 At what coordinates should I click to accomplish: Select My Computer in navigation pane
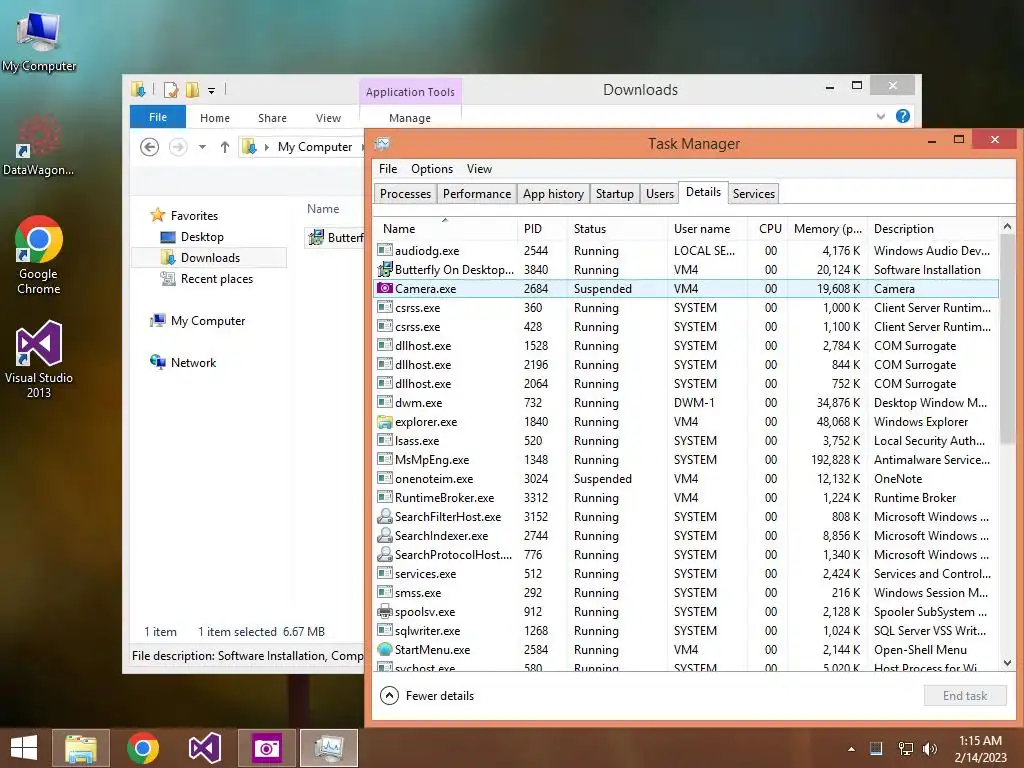[208, 321]
